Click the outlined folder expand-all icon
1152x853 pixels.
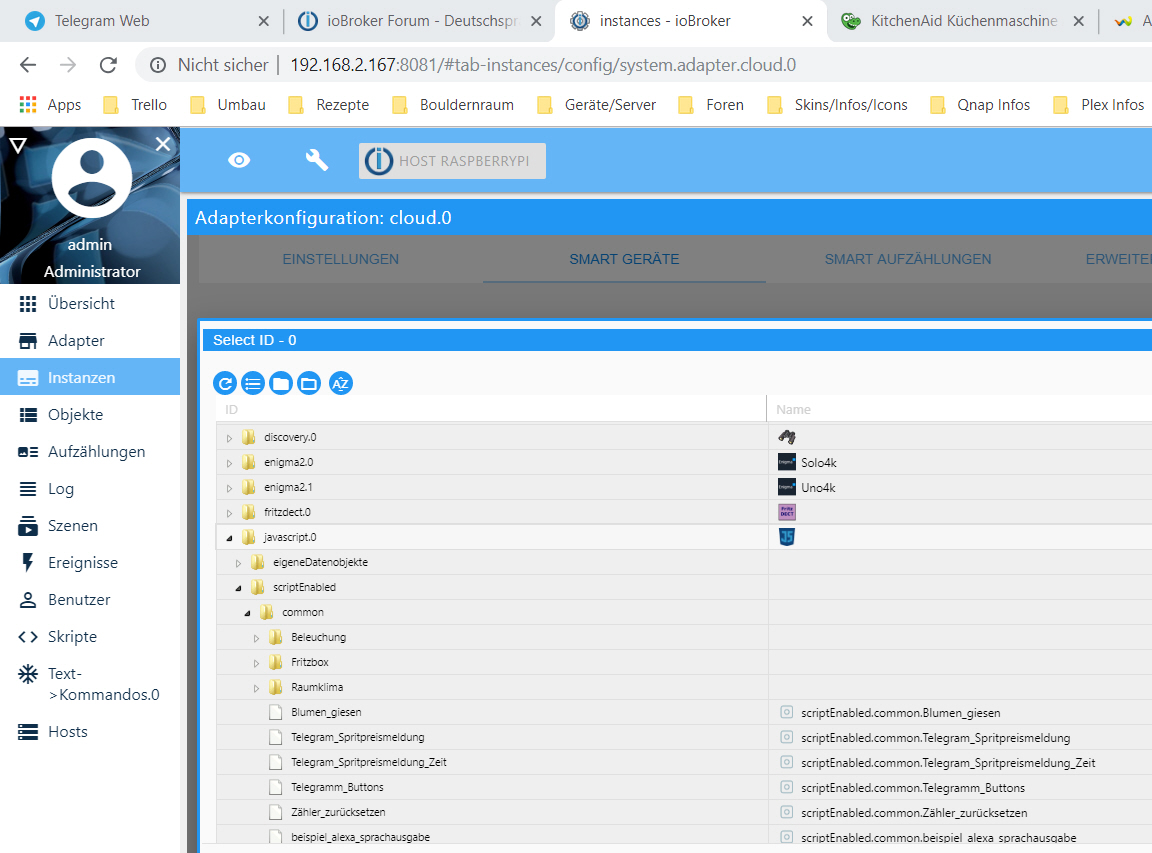click(309, 383)
